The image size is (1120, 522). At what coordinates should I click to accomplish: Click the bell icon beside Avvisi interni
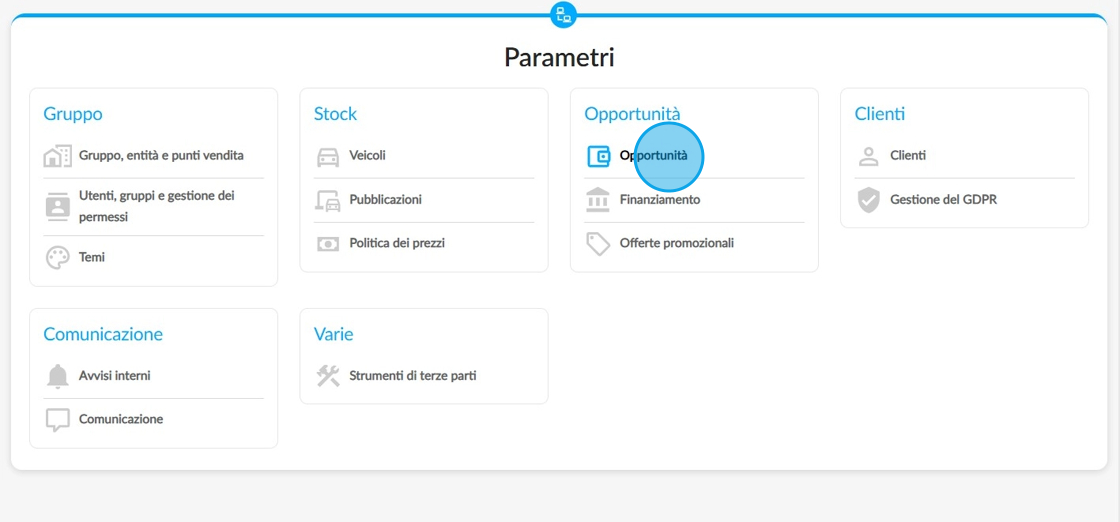[x=57, y=376]
